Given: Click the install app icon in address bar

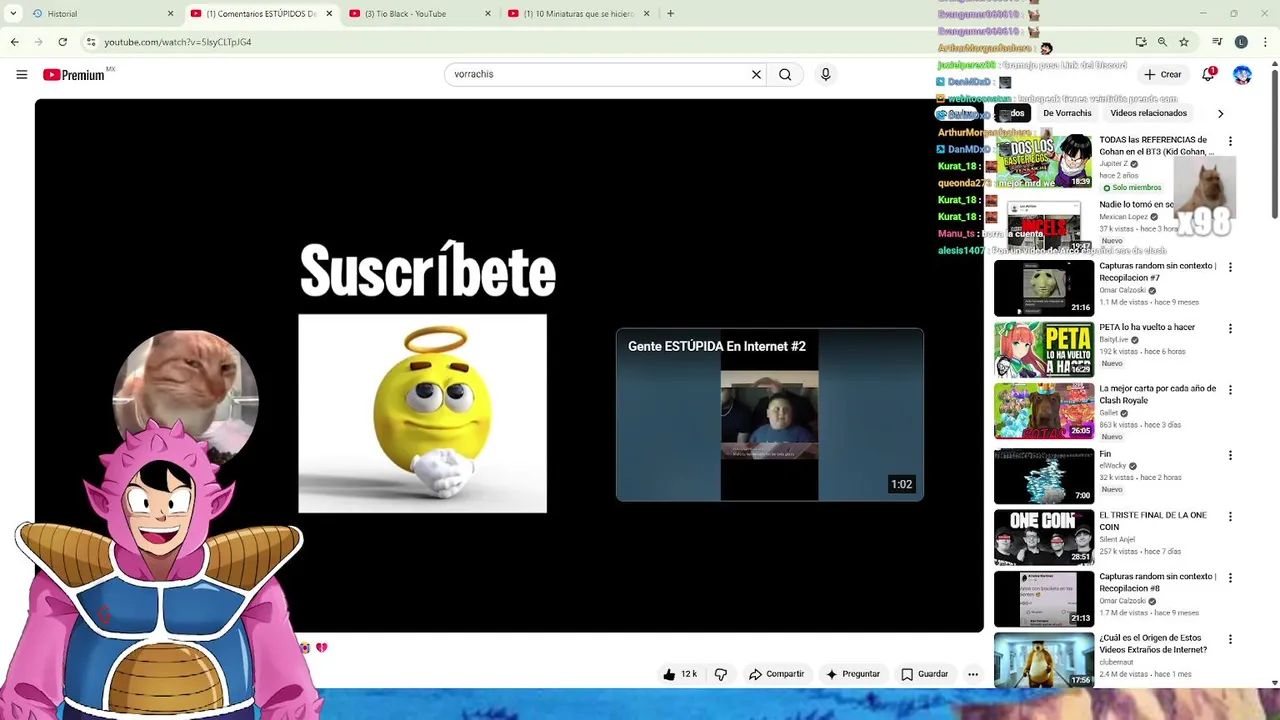Looking at the screenshot, I should pos(1141,42).
